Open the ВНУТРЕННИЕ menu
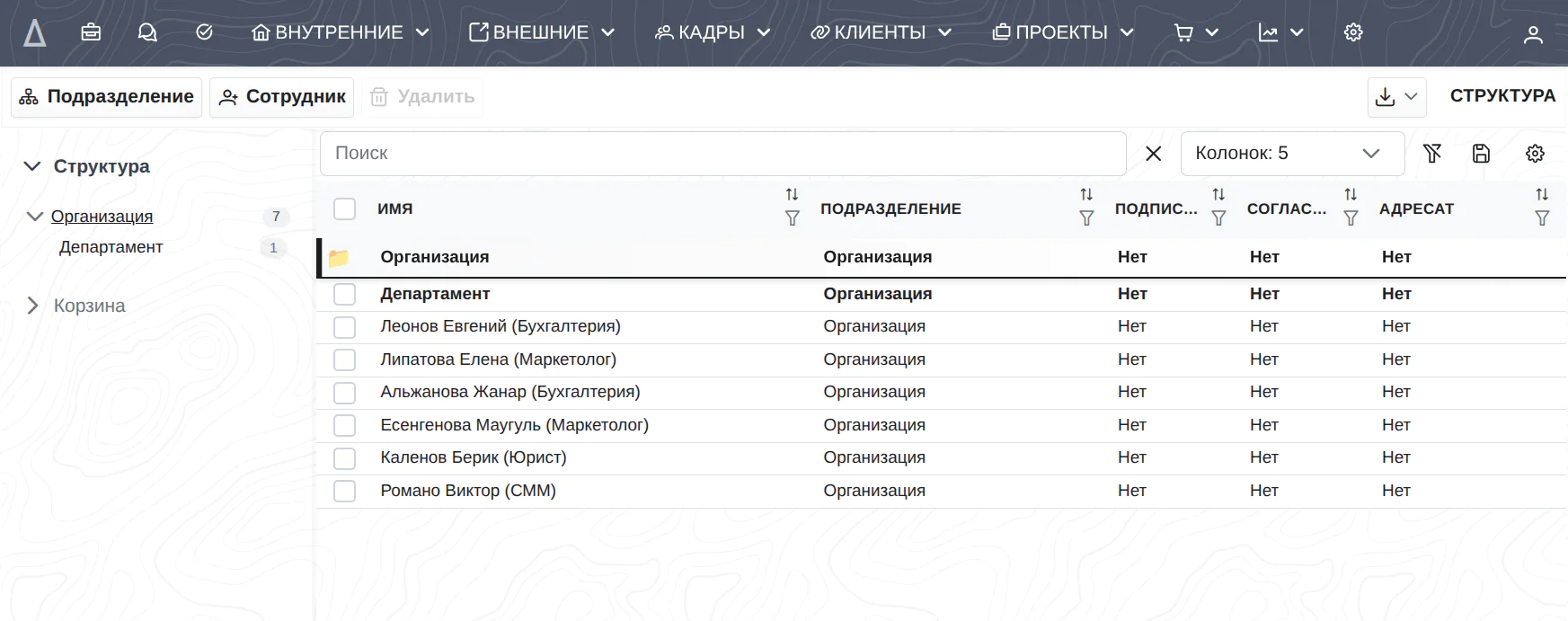The height and width of the screenshot is (621, 1568). click(x=341, y=32)
